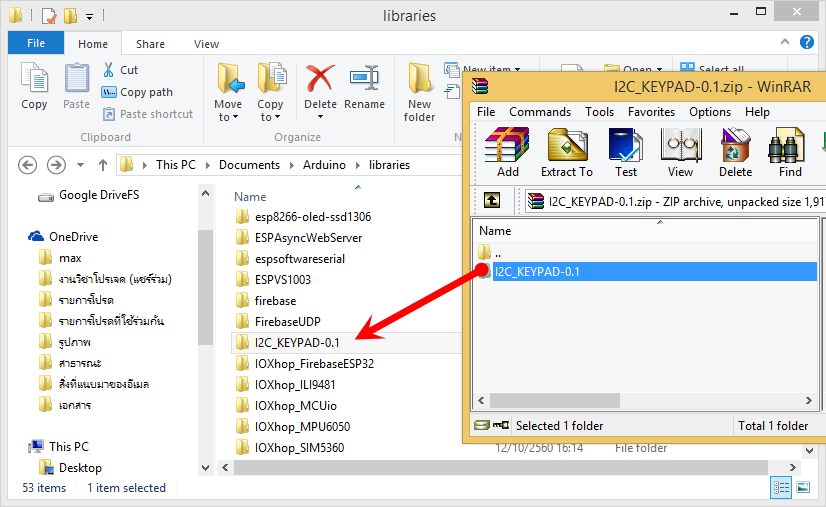Click Paste shortcut in the ribbon

pos(148,114)
